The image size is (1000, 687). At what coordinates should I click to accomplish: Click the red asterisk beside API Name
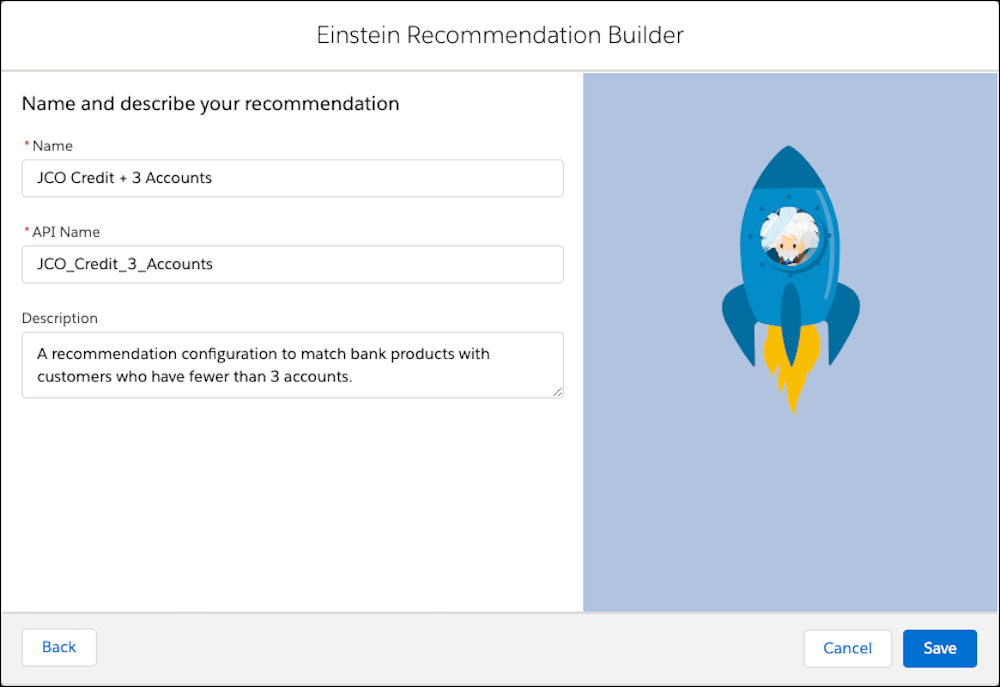click(x=27, y=232)
